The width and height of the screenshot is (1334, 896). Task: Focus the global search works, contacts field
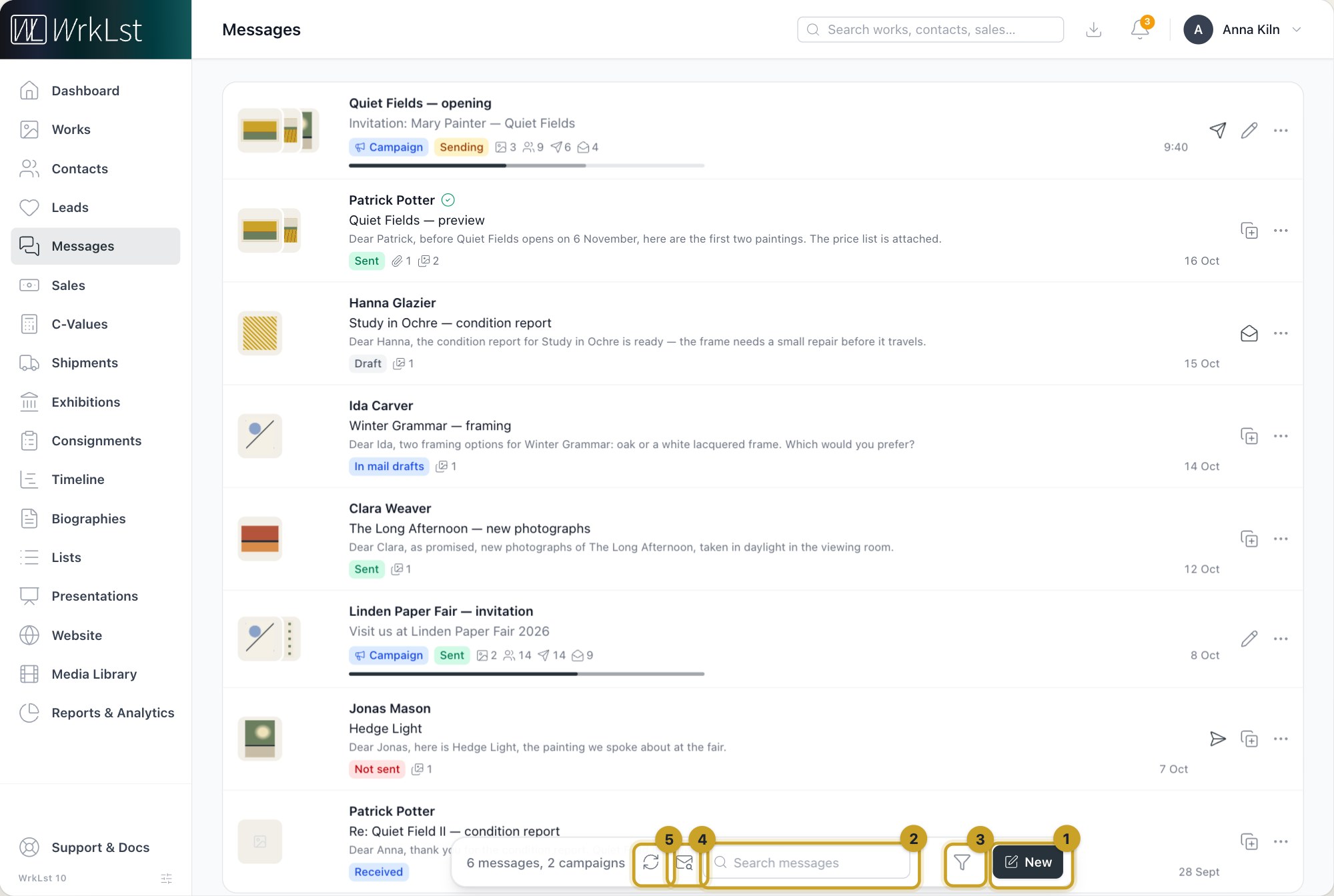930,29
